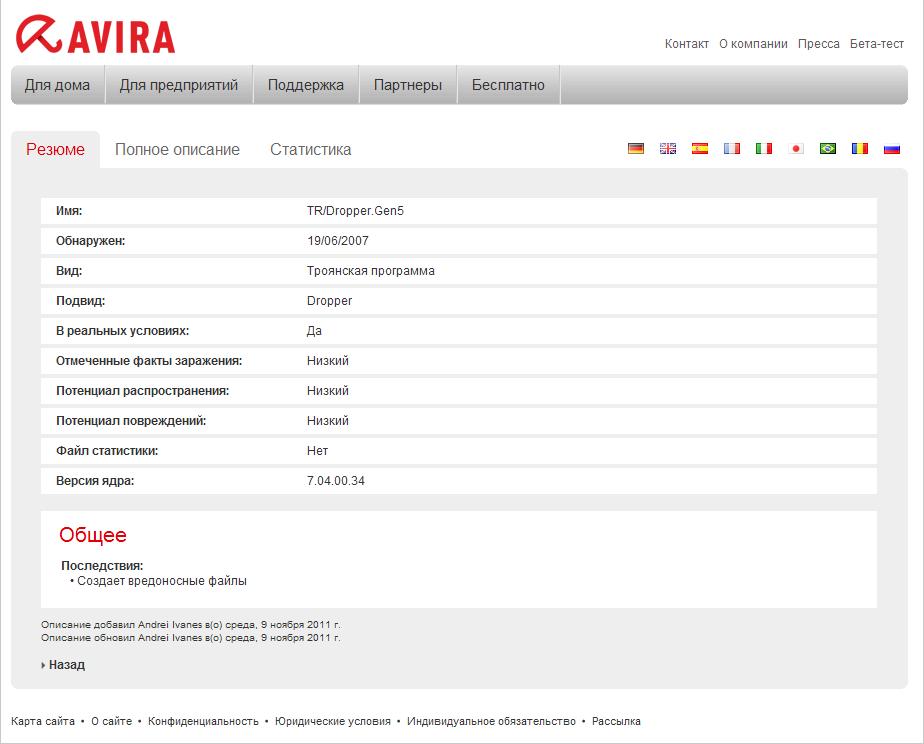The width and height of the screenshot is (924, 744).
Task: Click the French flag icon
Action: click(x=732, y=149)
